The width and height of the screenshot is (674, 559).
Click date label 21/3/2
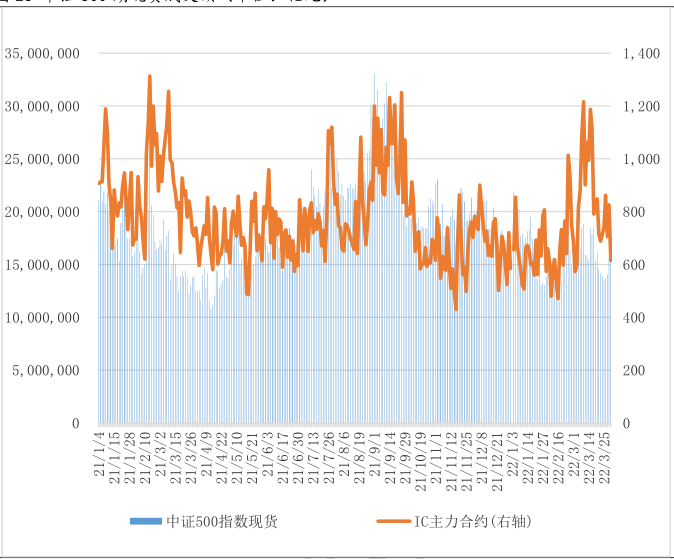pos(160,454)
